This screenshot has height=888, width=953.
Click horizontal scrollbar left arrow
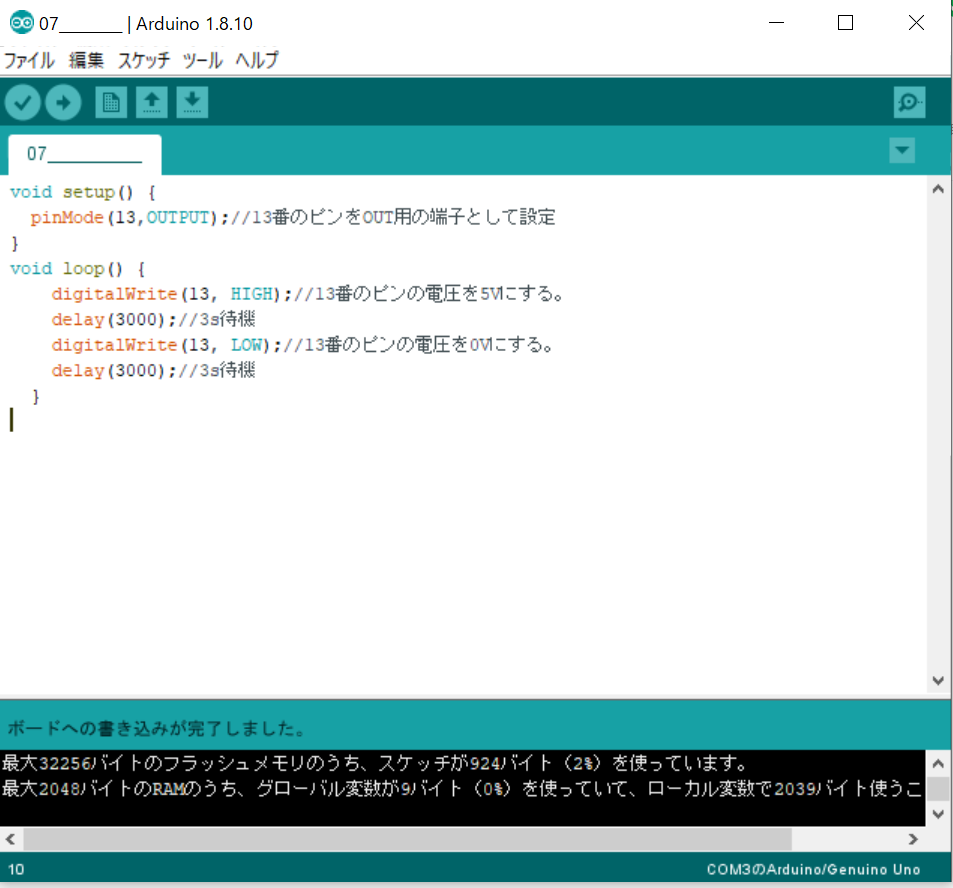(10, 839)
